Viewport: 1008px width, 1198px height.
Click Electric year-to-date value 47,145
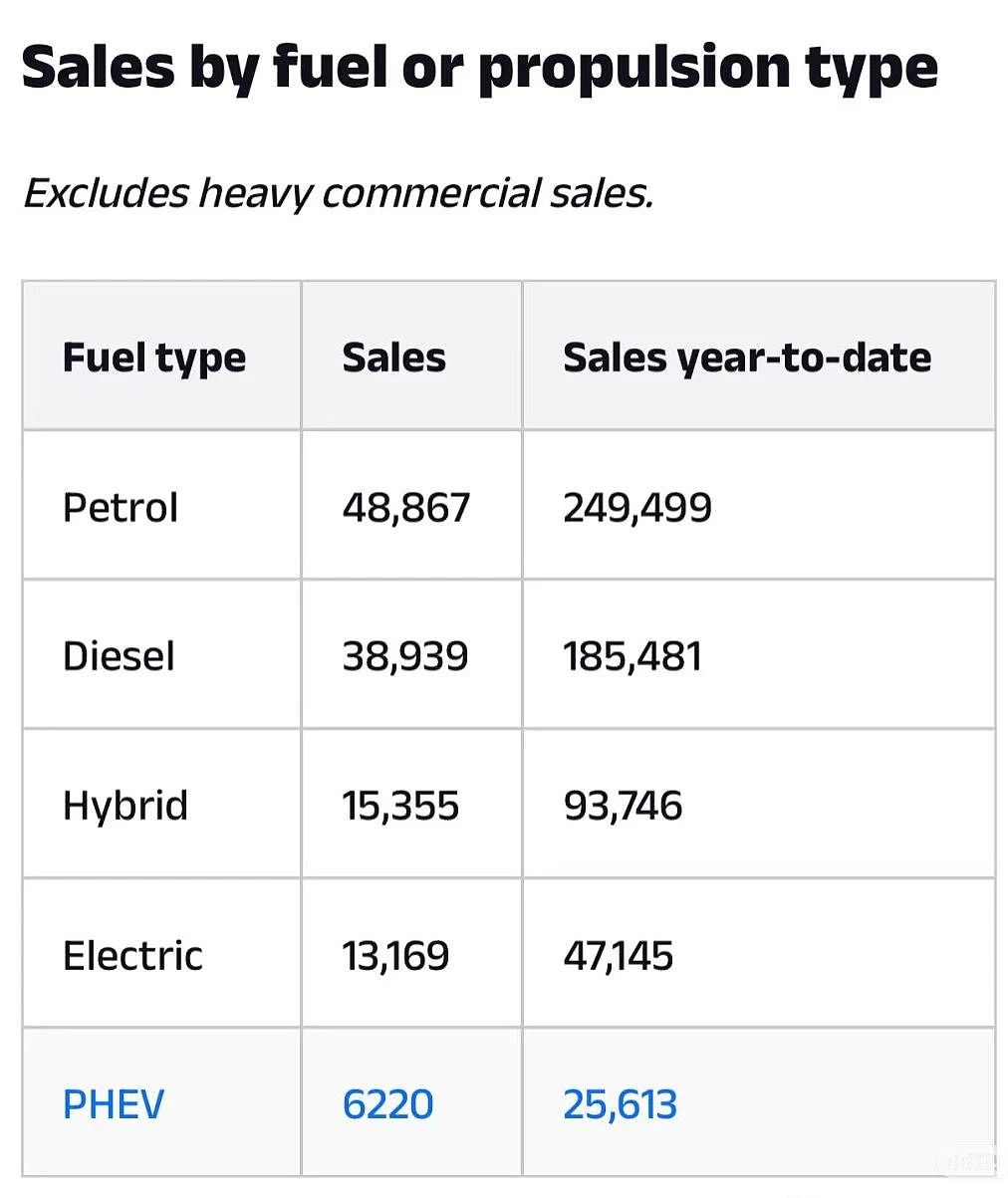point(618,956)
